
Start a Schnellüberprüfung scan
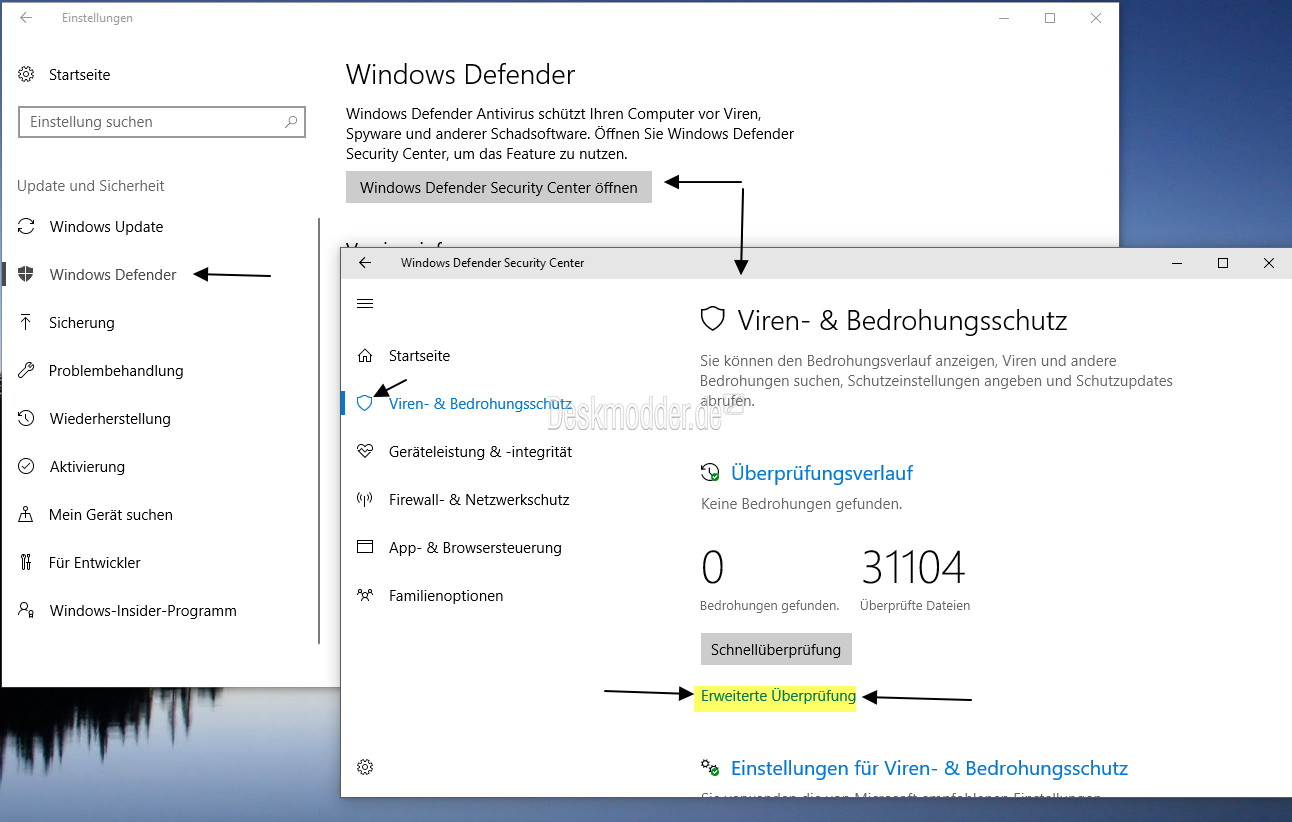[776, 649]
